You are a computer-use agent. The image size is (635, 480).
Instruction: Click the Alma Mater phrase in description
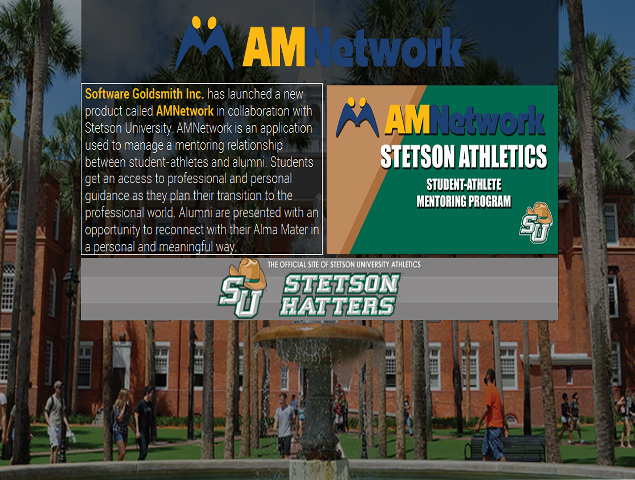[x=280, y=230]
